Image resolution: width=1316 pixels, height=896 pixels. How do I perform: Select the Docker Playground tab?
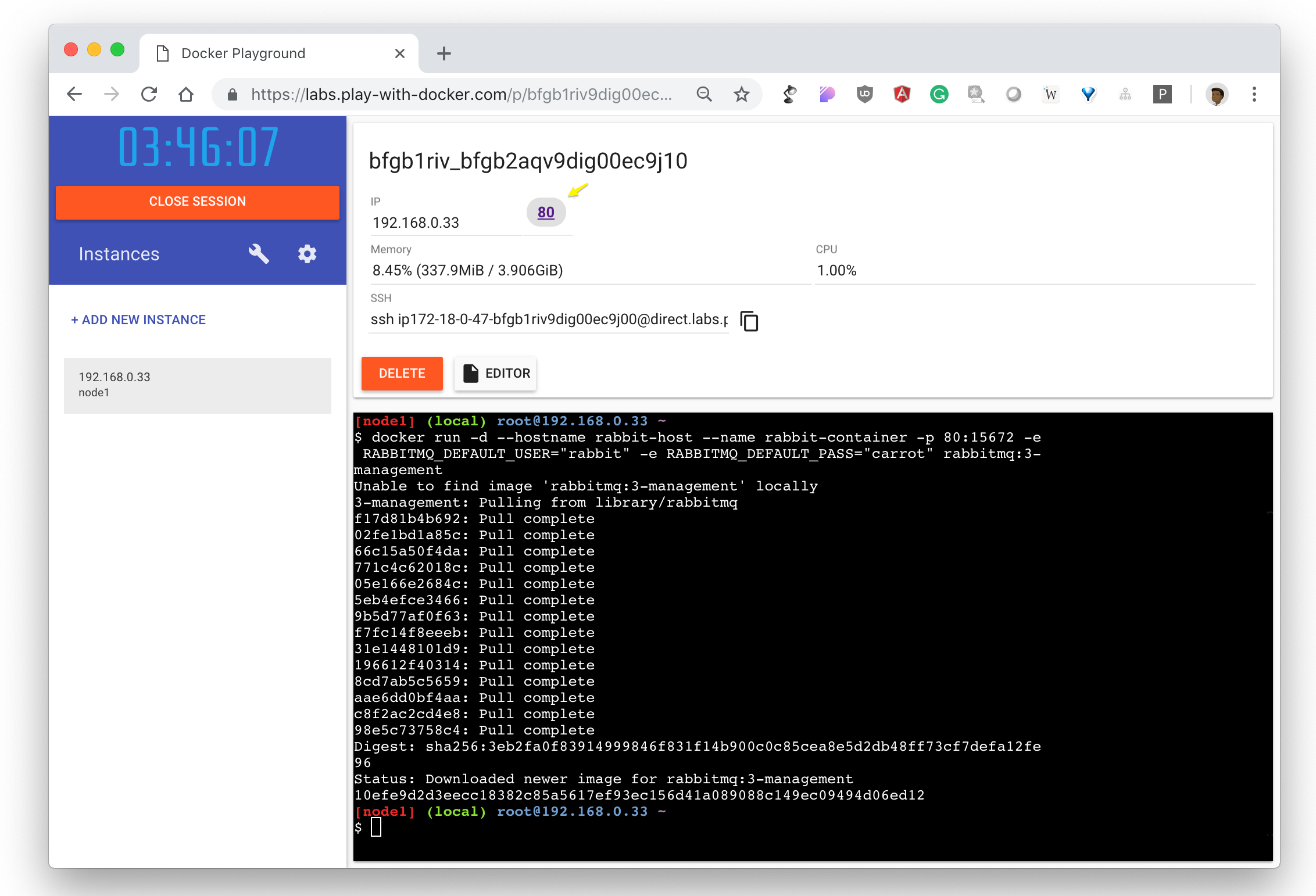279,53
